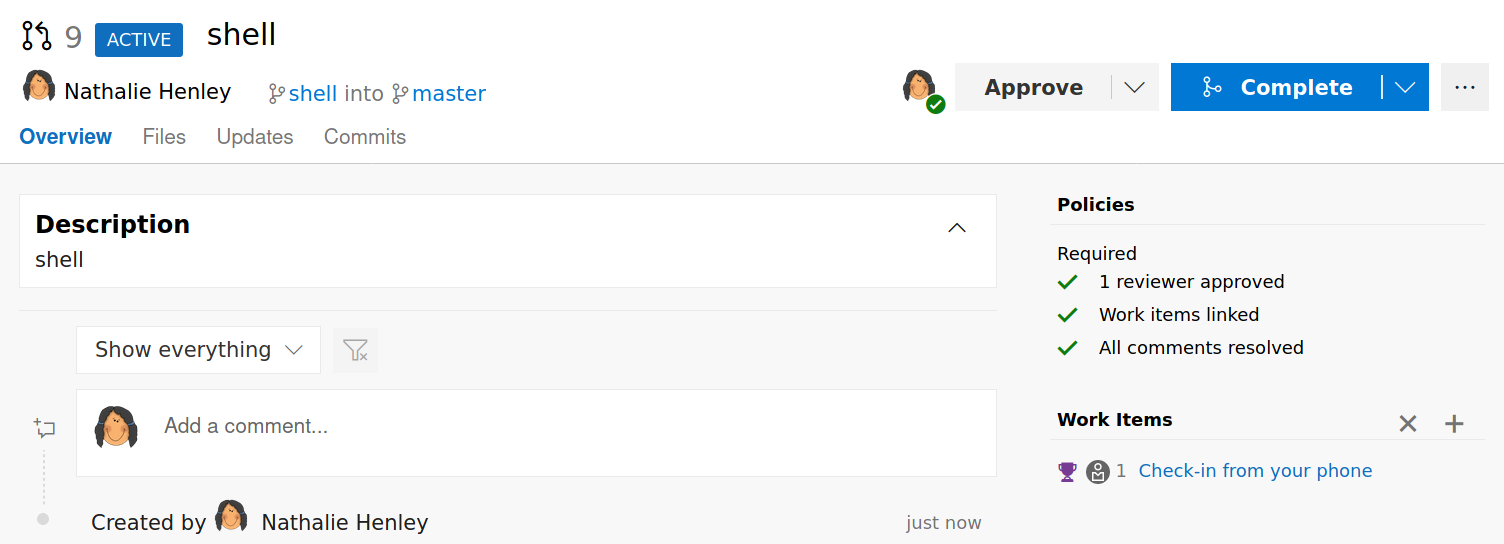The width and height of the screenshot is (1504, 544).
Task: Open the Show everything filter dropdown
Action: [x=198, y=350]
